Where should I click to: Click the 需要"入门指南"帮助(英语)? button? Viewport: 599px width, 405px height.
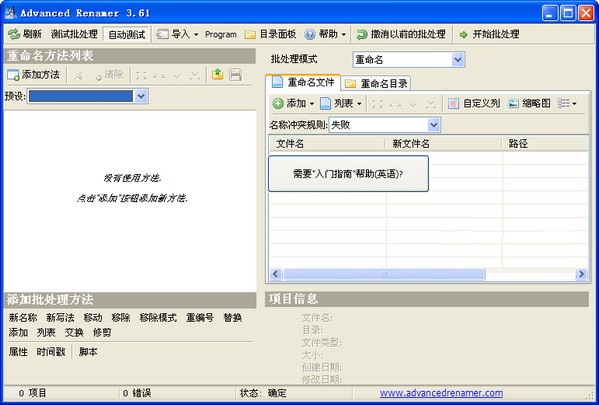tap(348, 174)
